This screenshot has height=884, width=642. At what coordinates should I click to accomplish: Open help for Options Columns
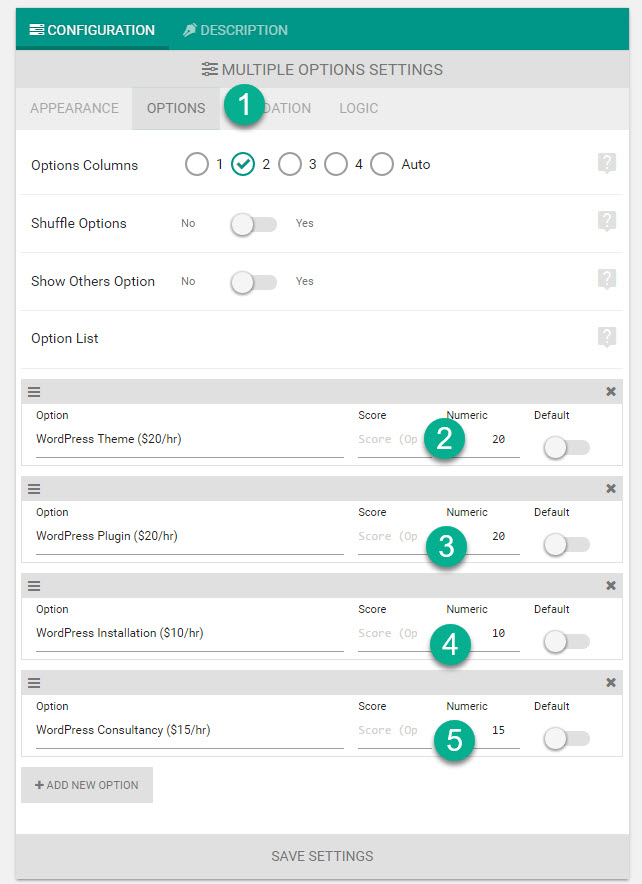tap(606, 163)
